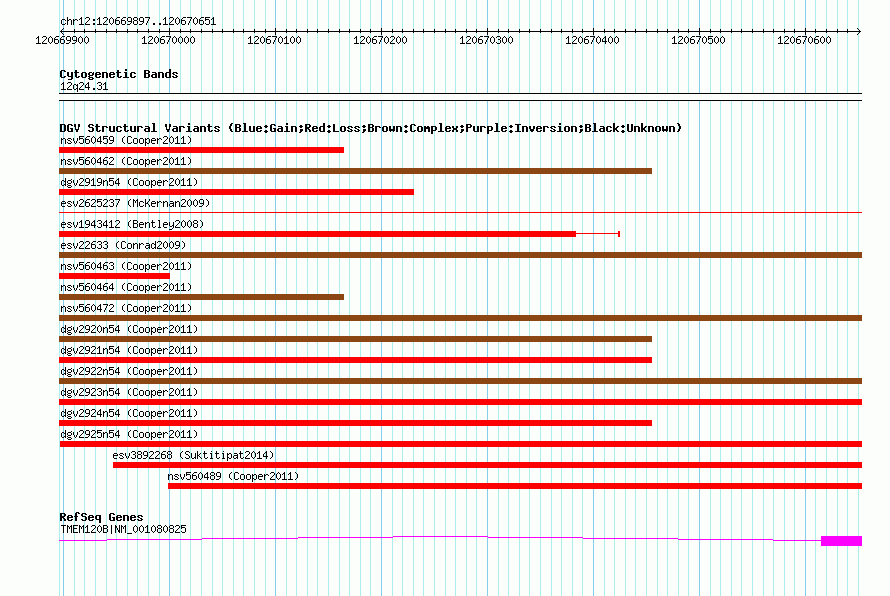Open variant label esv1943412 (Bentley2008)
Image resolution: width=890 pixels, height=596 pixels.
[132, 224]
